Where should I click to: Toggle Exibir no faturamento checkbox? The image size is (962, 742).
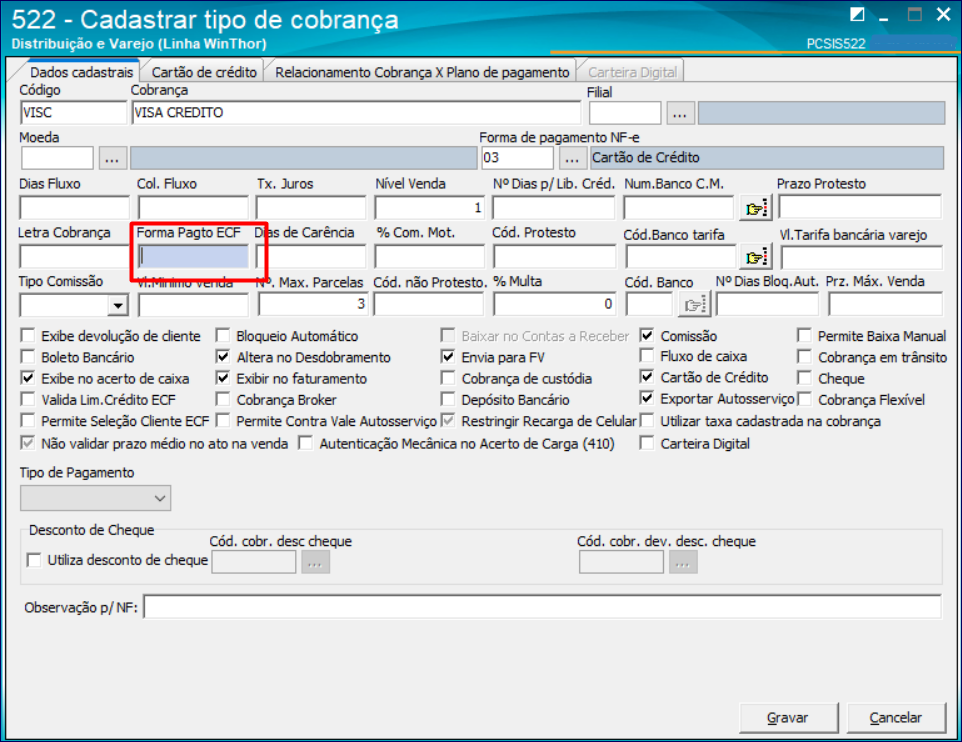click(x=223, y=378)
